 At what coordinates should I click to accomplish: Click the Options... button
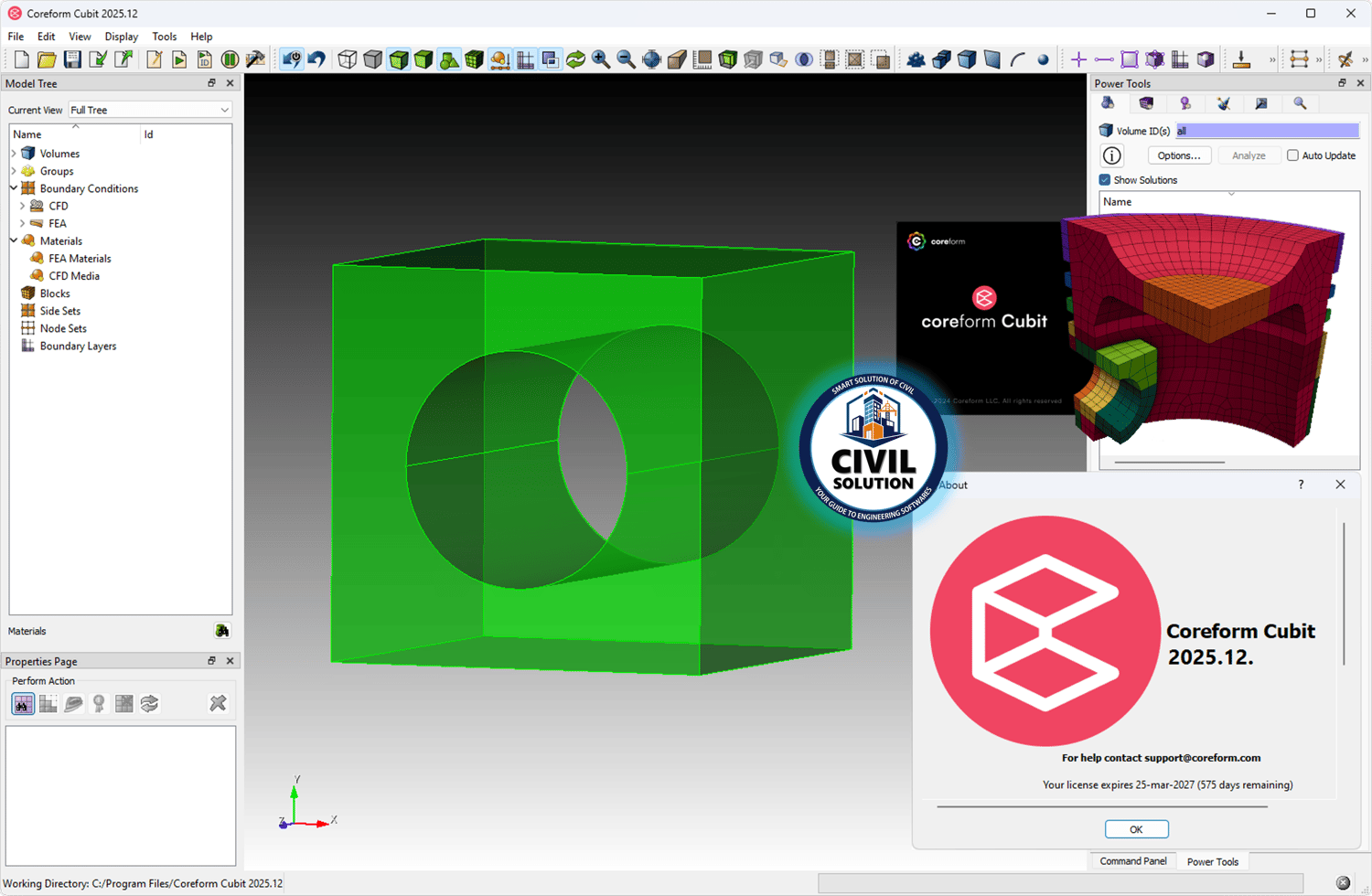pos(1179,155)
